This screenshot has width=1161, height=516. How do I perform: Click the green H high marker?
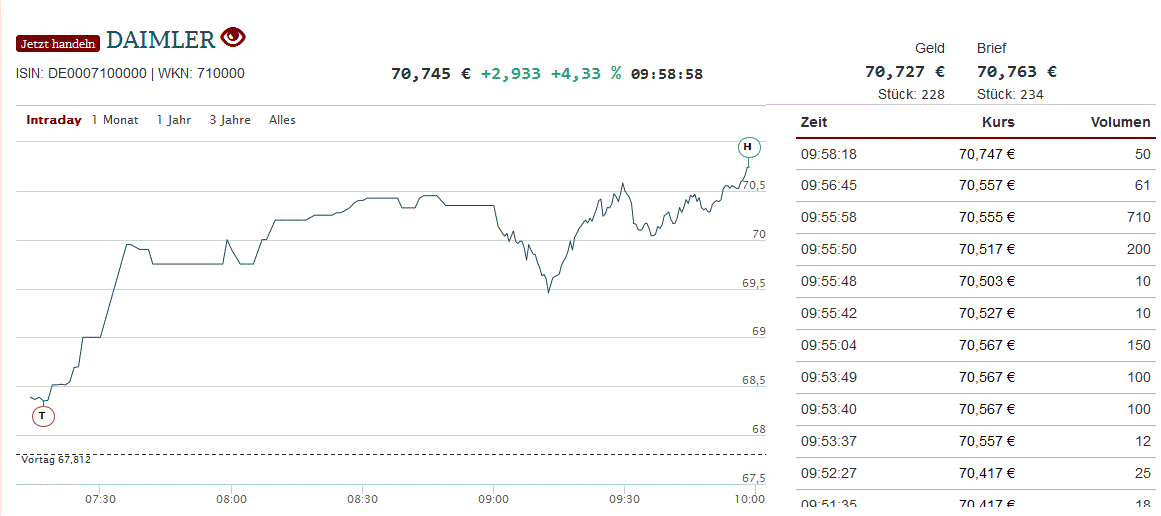[747, 148]
